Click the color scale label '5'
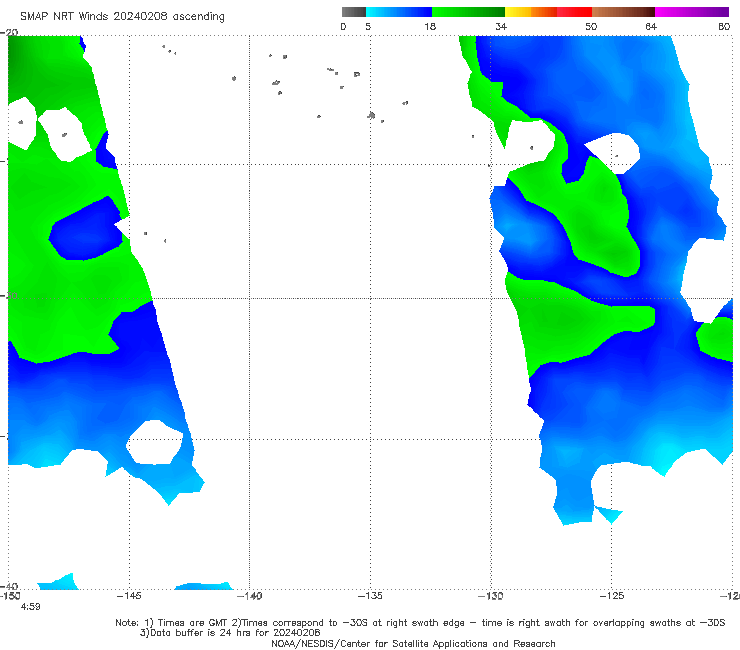The image size is (740, 650). point(368,26)
